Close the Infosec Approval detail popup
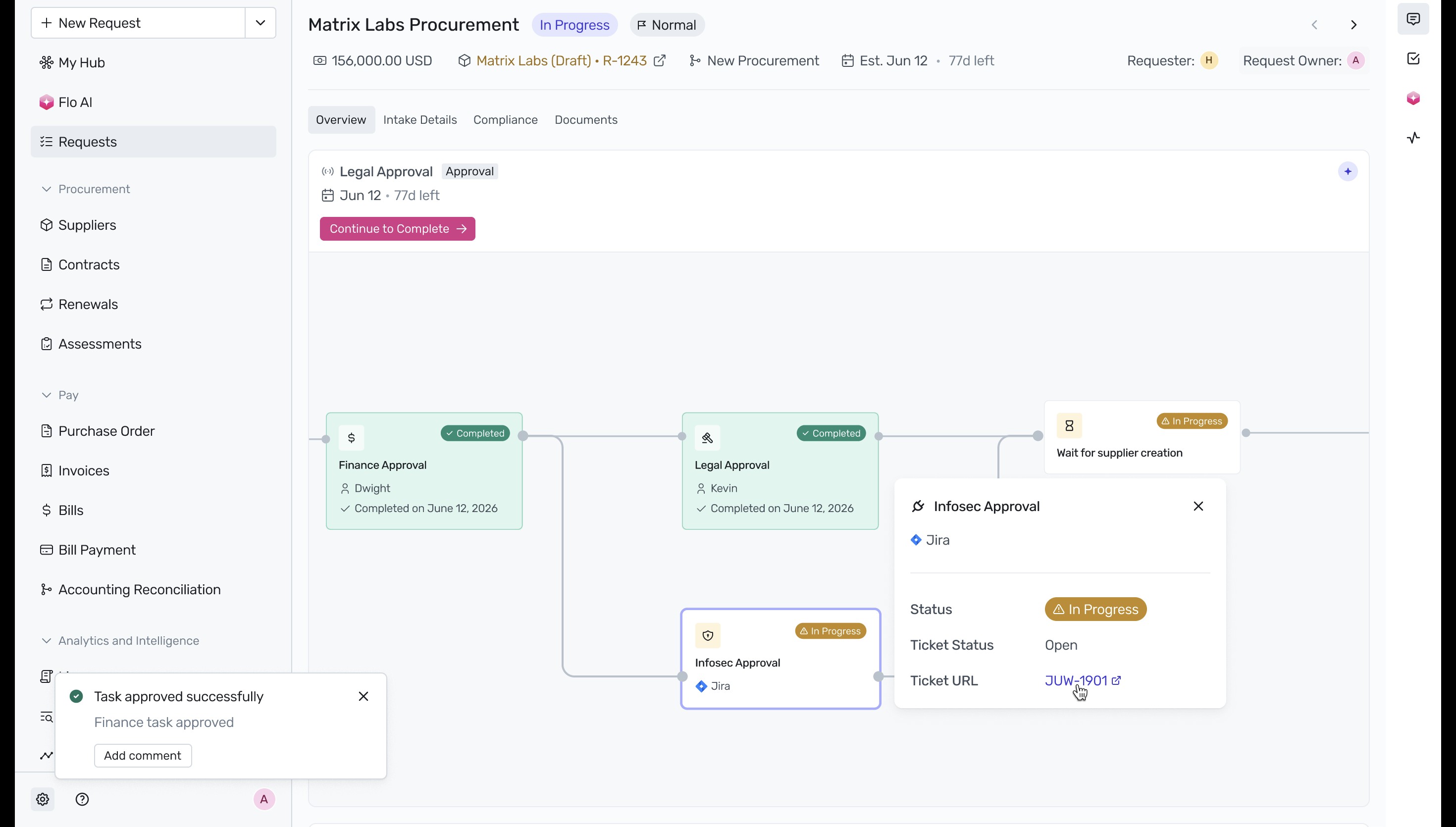 pos(1198,506)
